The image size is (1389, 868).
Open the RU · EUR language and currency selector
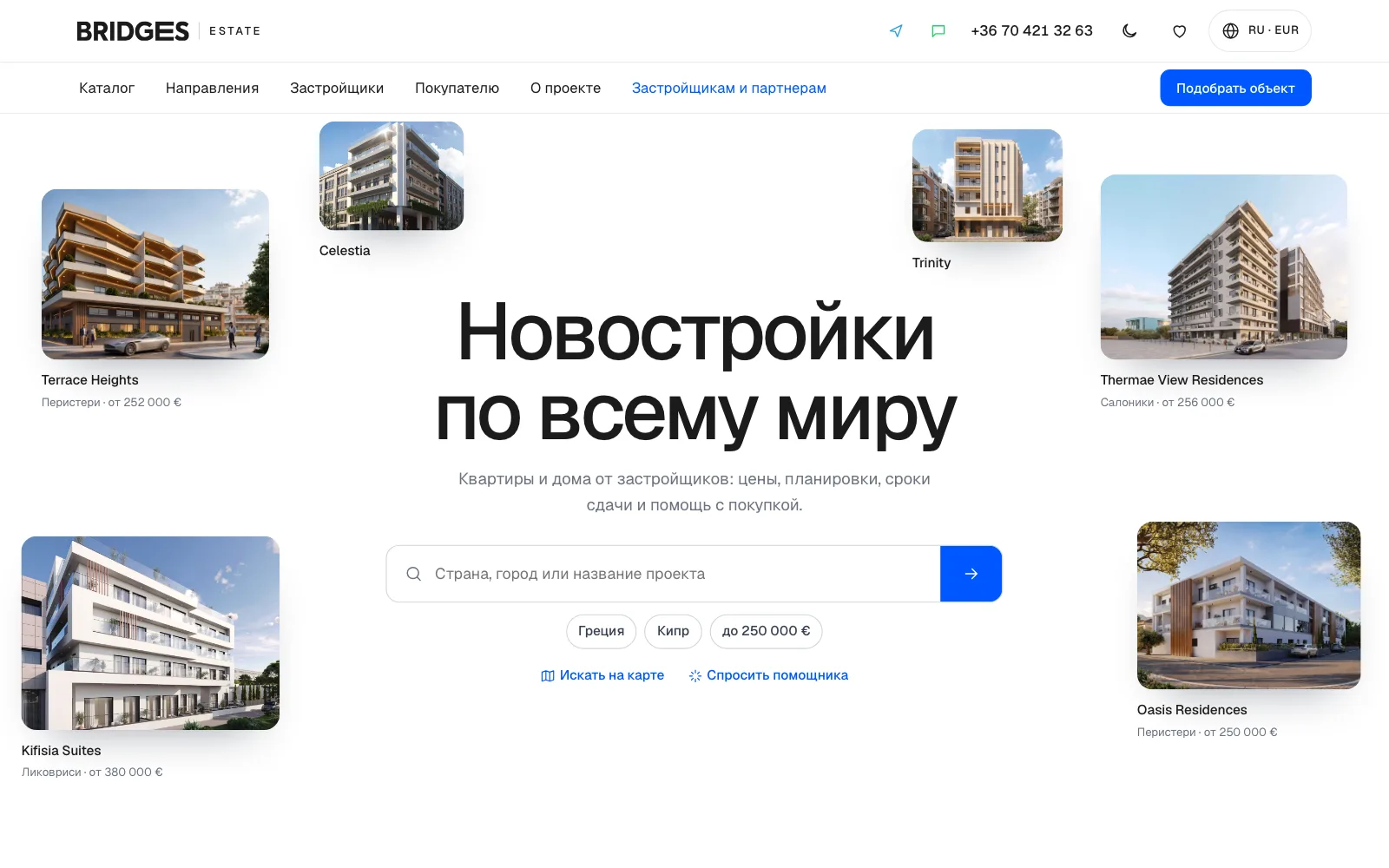[1260, 30]
